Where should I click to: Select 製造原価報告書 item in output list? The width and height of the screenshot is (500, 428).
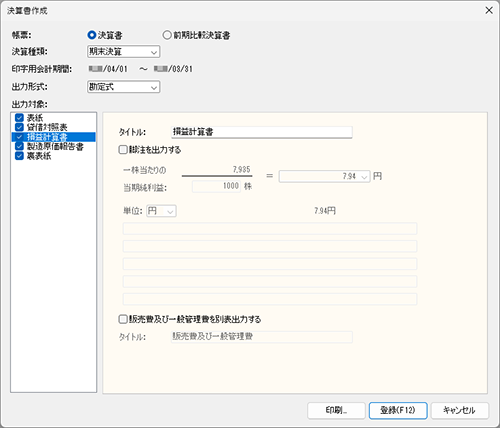pyautogui.click(x=55, y=146)
